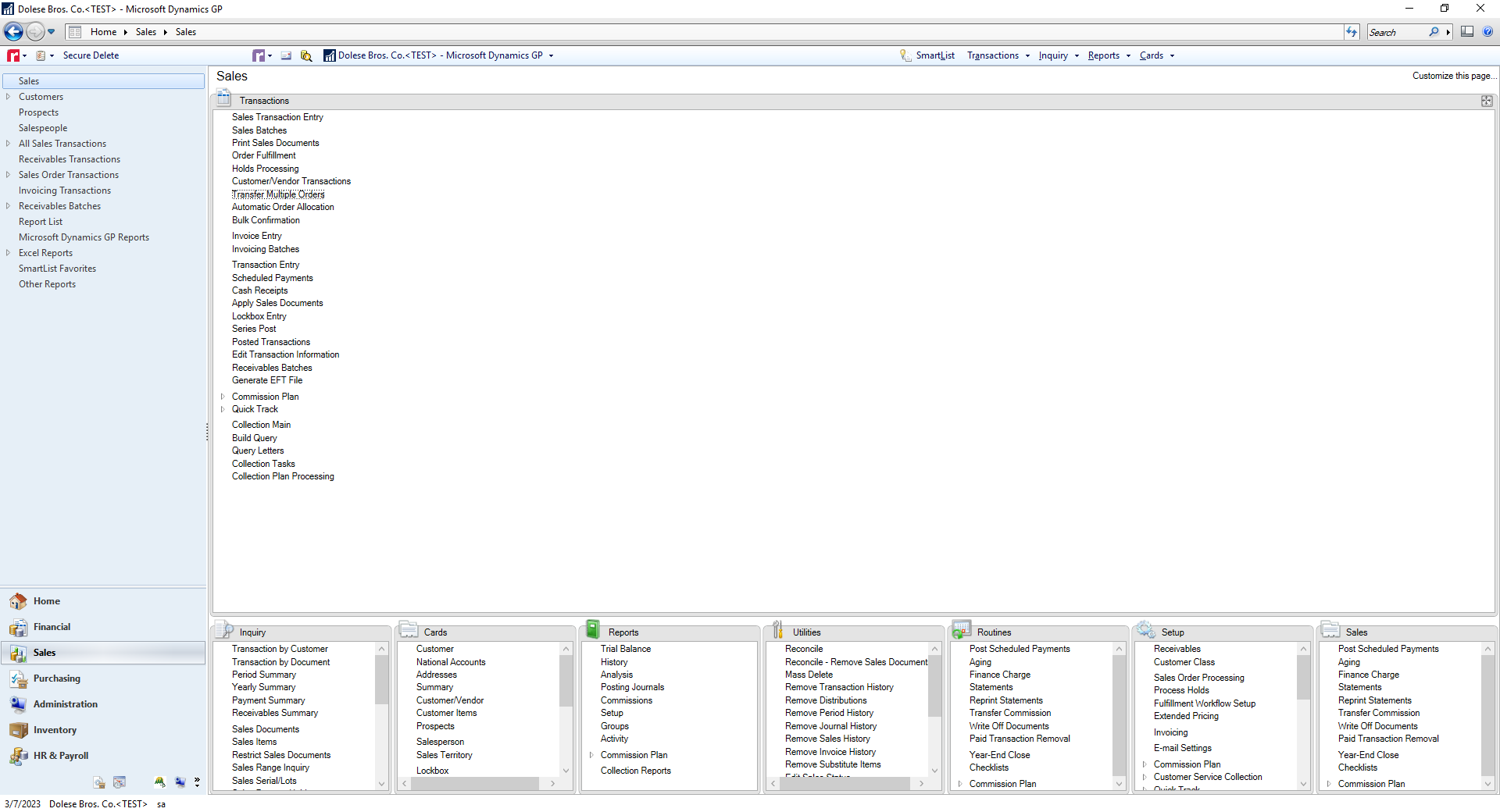Open Sales Order Processing in Setup panel

1199,678
